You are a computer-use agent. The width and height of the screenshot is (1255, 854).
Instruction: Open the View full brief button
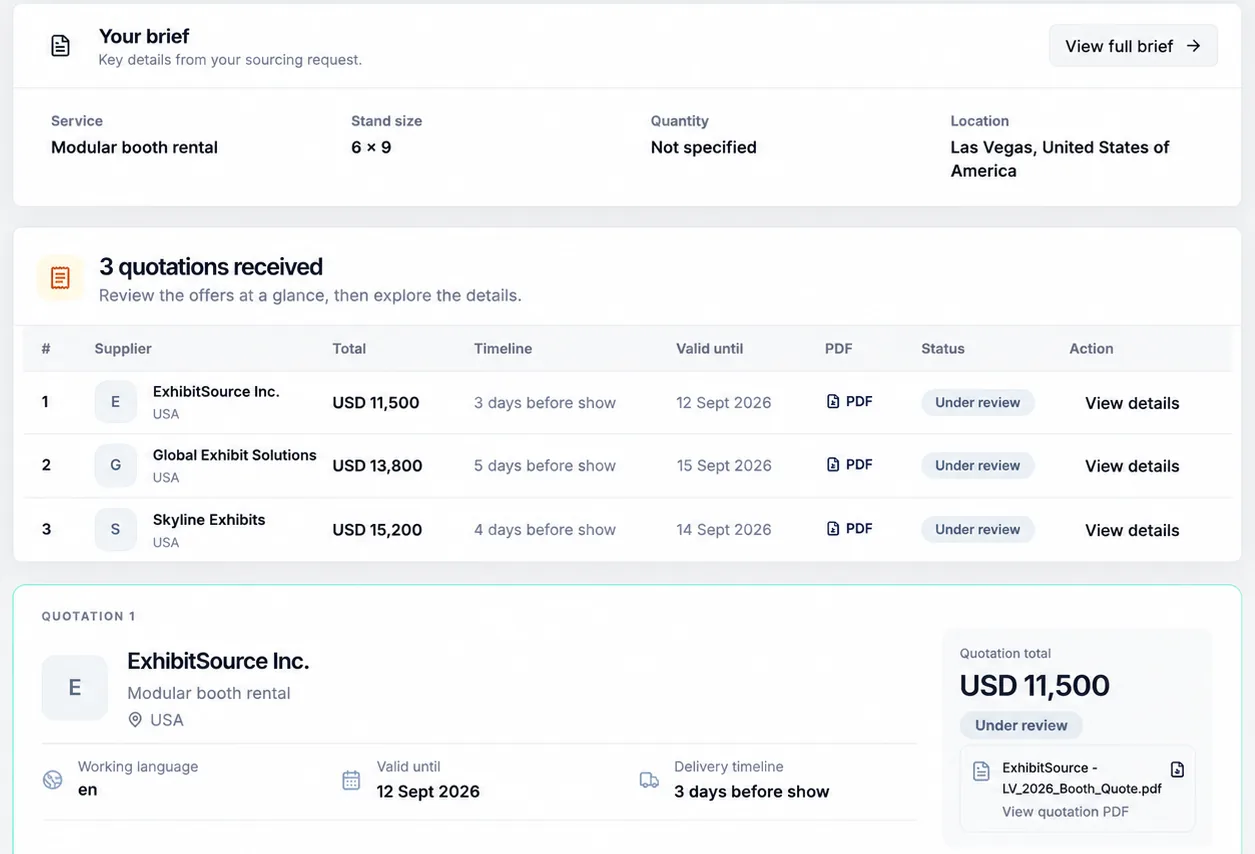1133,46
